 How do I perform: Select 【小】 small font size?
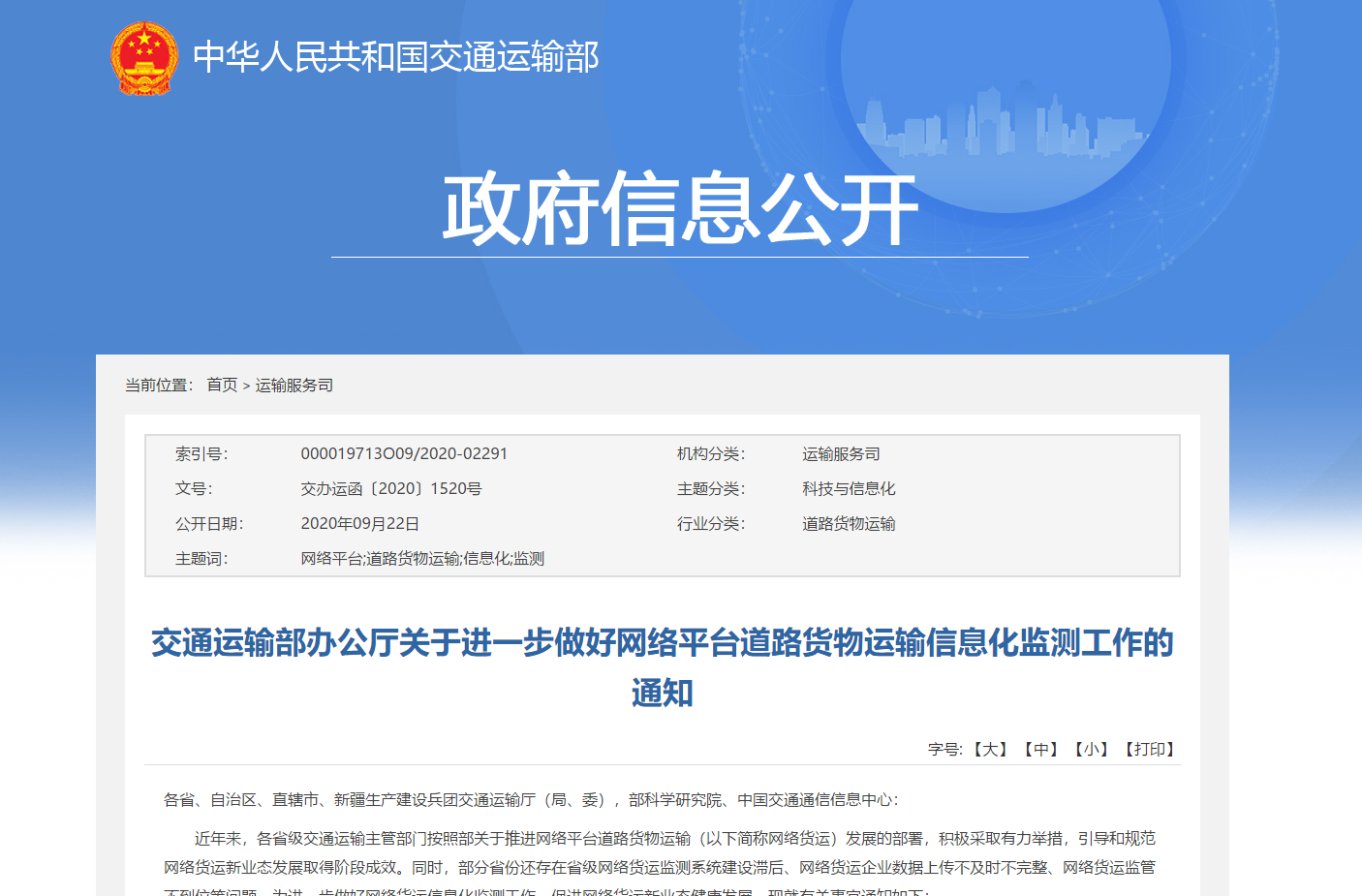click(x=1092, y=748)
